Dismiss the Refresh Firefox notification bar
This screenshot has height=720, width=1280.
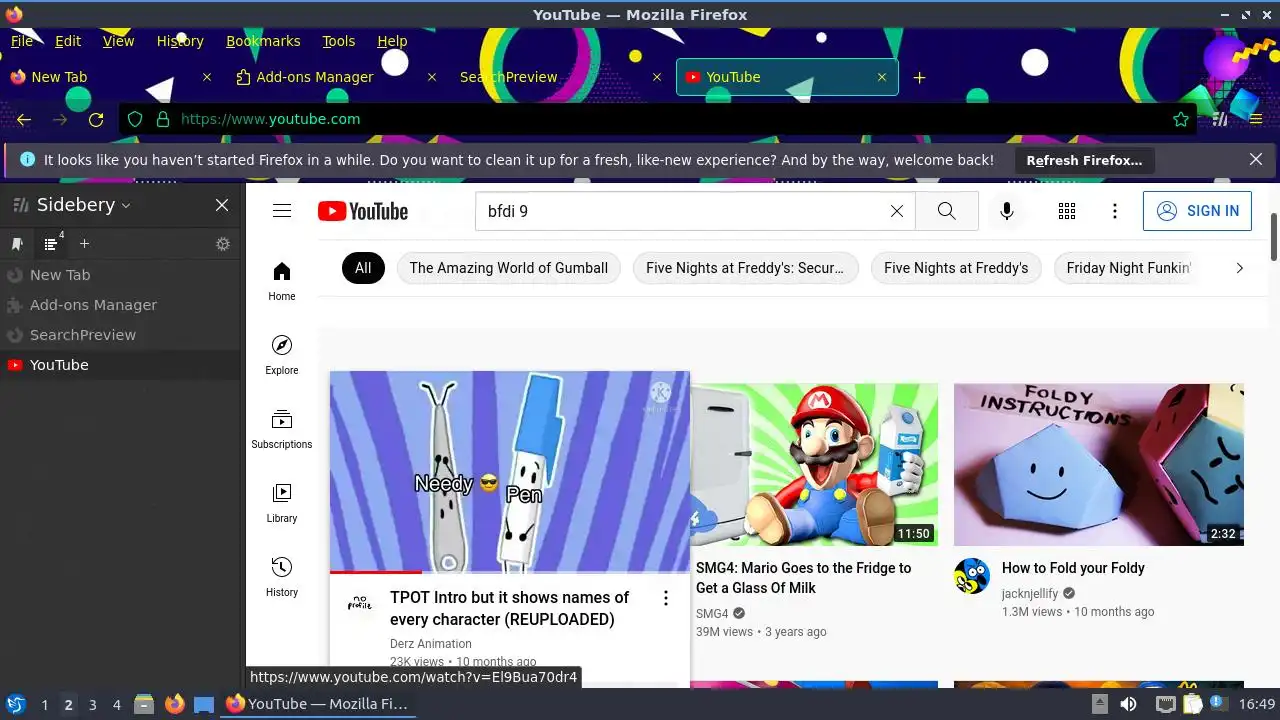click(x=1256, y=160)
